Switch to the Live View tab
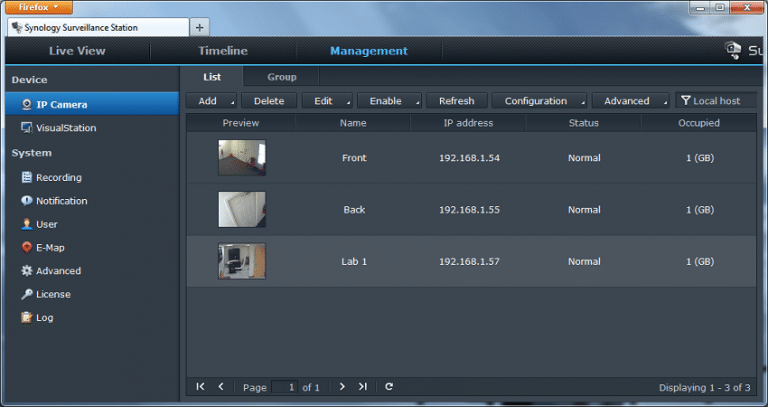The image size is (768, 407). pos(77,51)
